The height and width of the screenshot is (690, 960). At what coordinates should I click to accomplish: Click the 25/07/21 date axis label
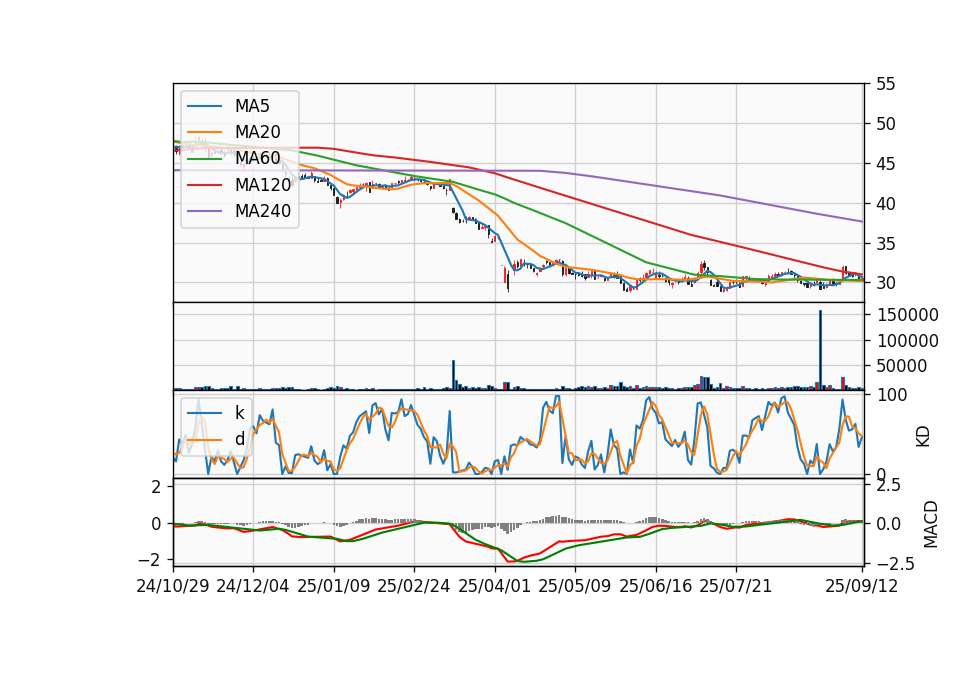(736, 586)
